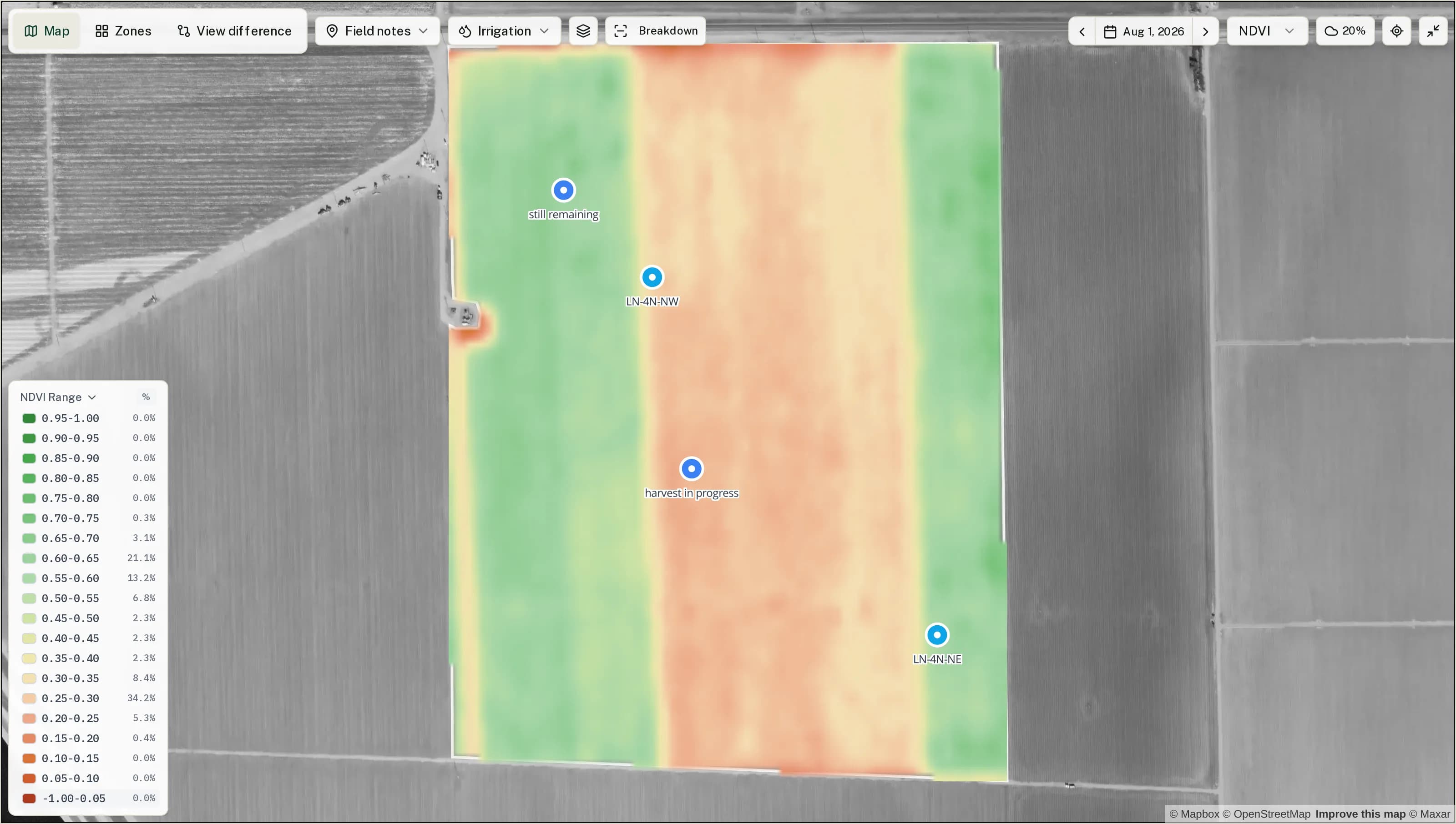This screenshot has height=824, width=1456.
Task: Select the LN-4N-NE sensor marker
Action: tap(937, 635)
